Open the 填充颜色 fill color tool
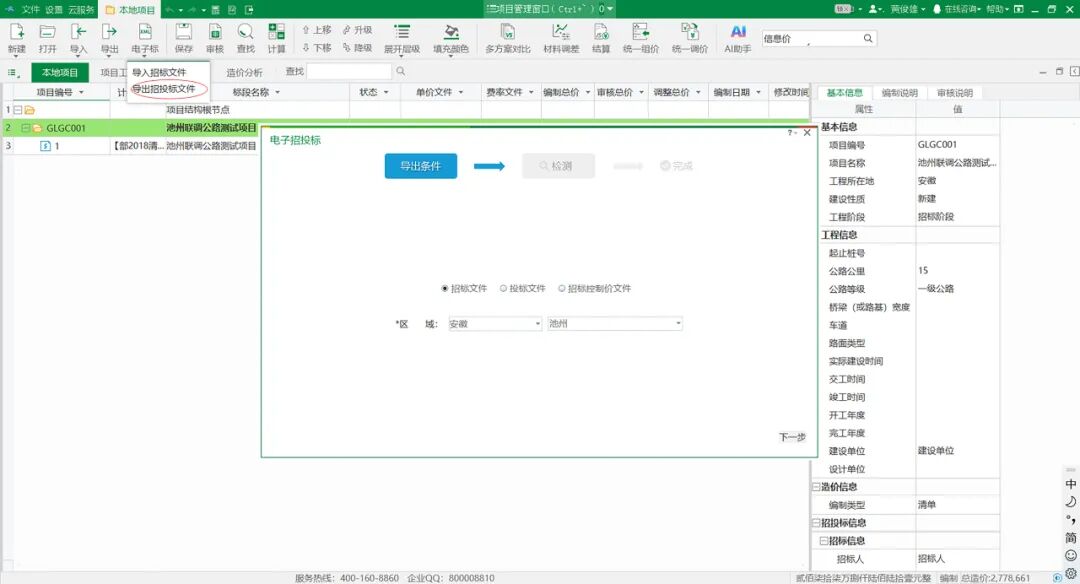 [x=451, y=38]
